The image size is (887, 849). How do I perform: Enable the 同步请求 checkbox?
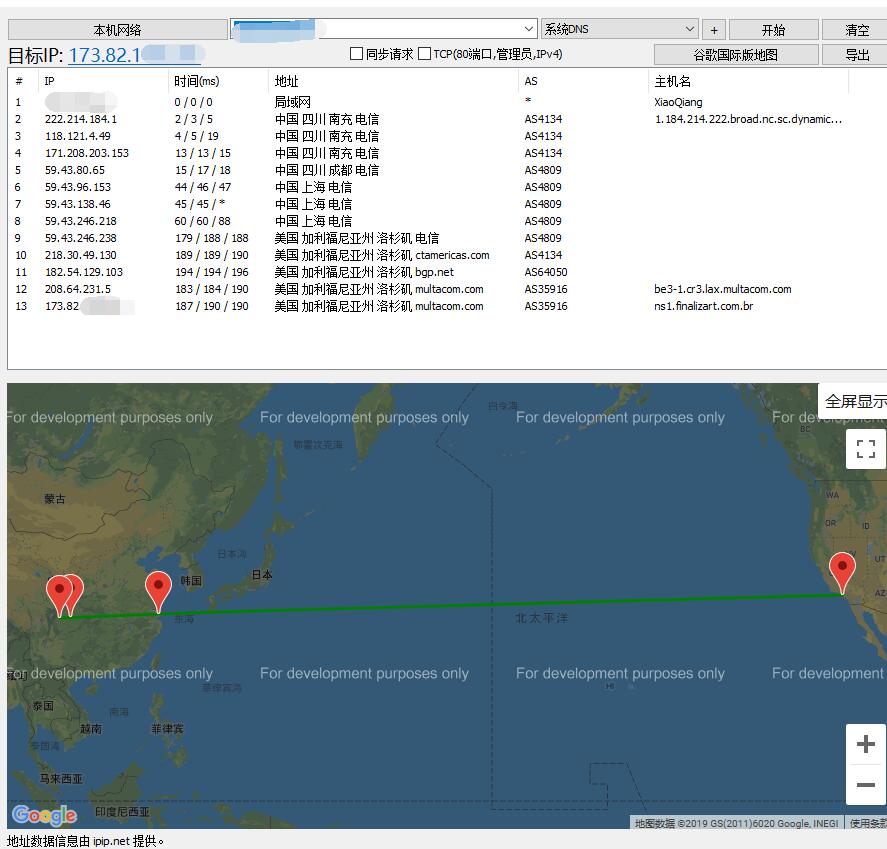(356, 54)
